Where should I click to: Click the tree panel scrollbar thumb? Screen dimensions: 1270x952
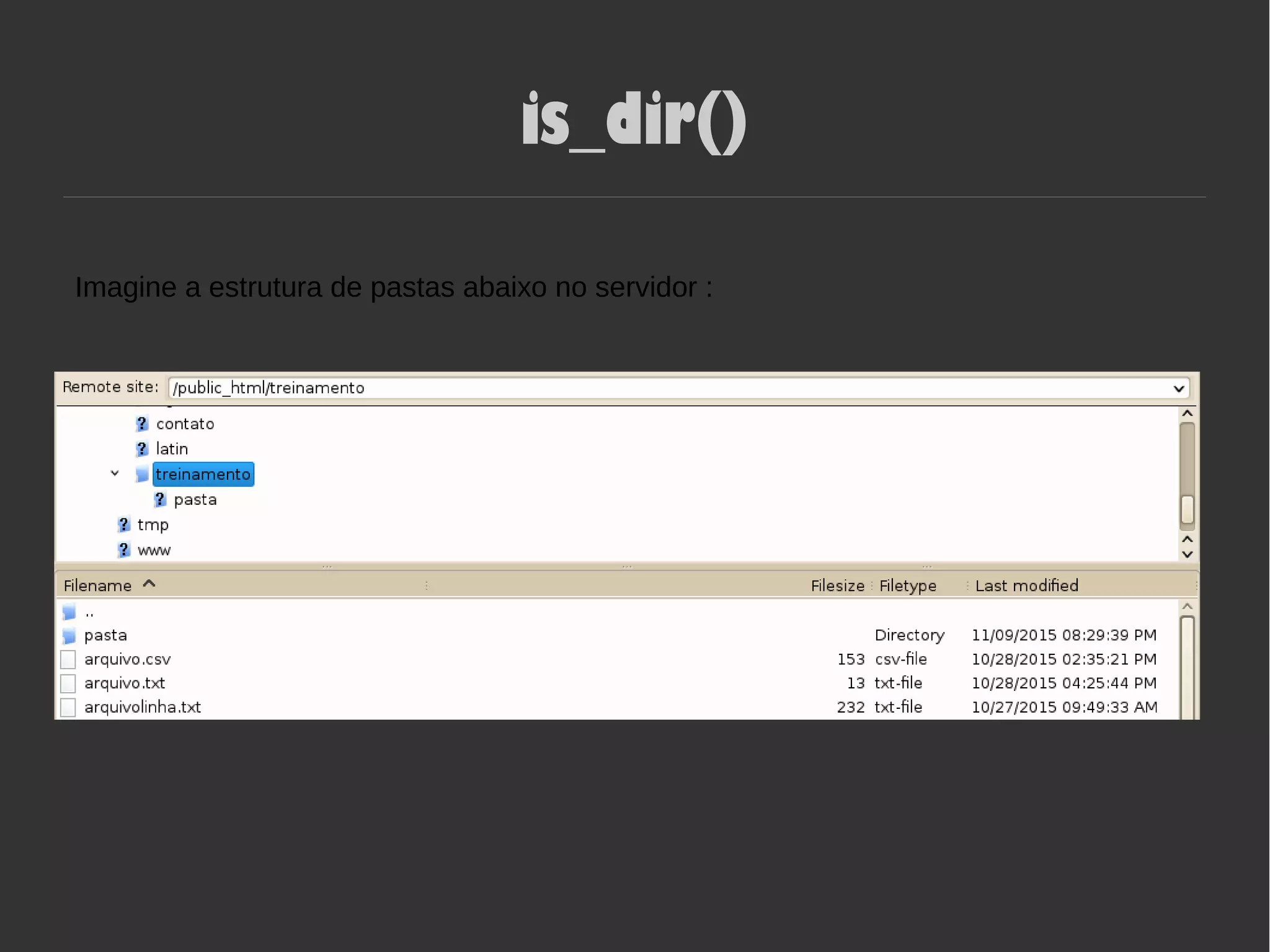click(x=1188, y=510)
